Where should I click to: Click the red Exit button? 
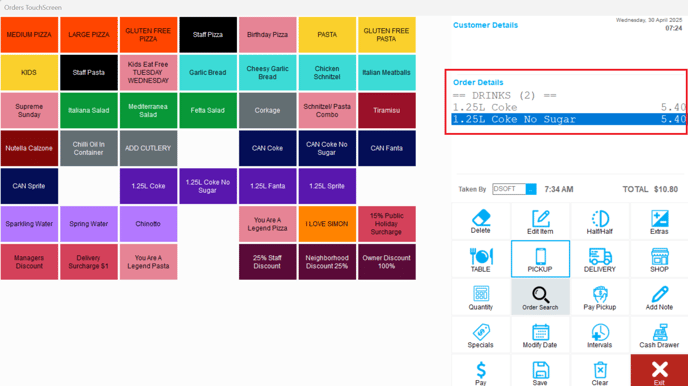click(659, 370)
